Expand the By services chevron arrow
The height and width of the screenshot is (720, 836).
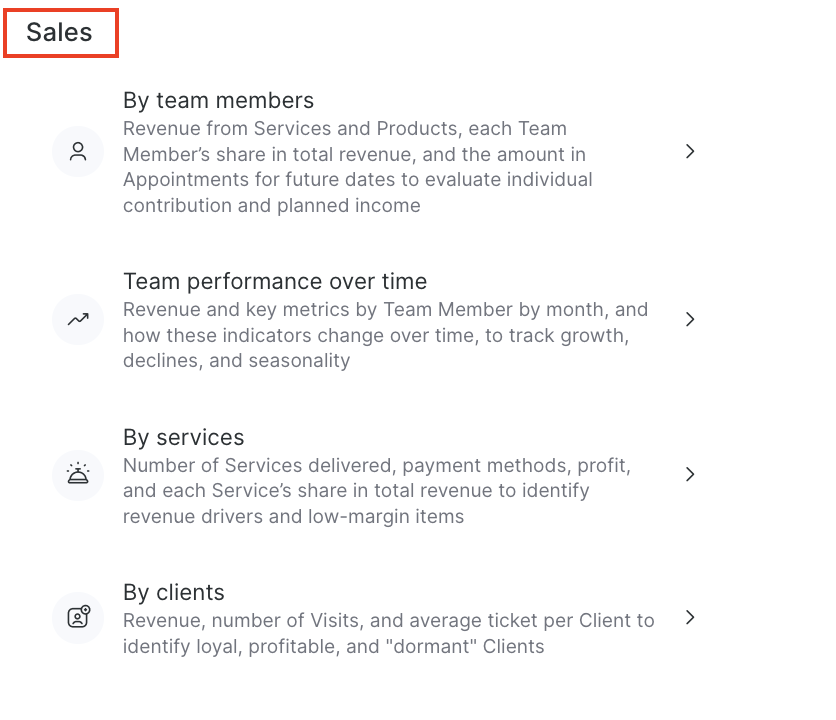tap(690, 474)
